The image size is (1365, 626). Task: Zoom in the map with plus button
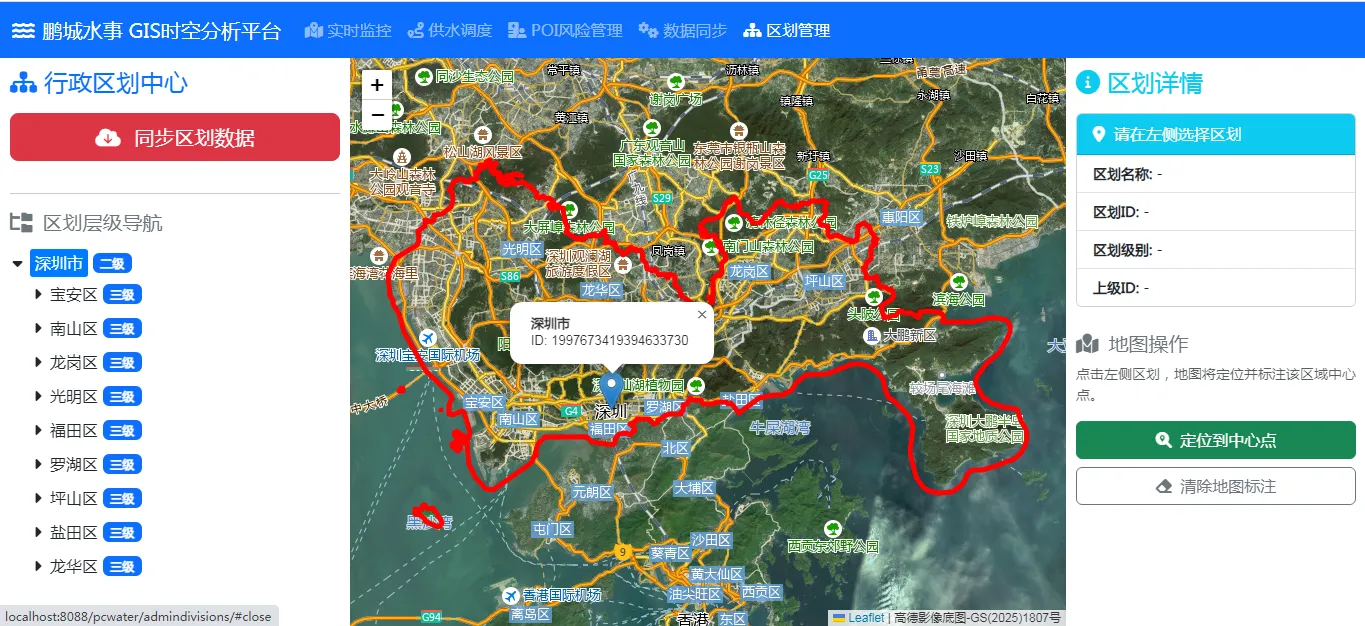(377, 85)
